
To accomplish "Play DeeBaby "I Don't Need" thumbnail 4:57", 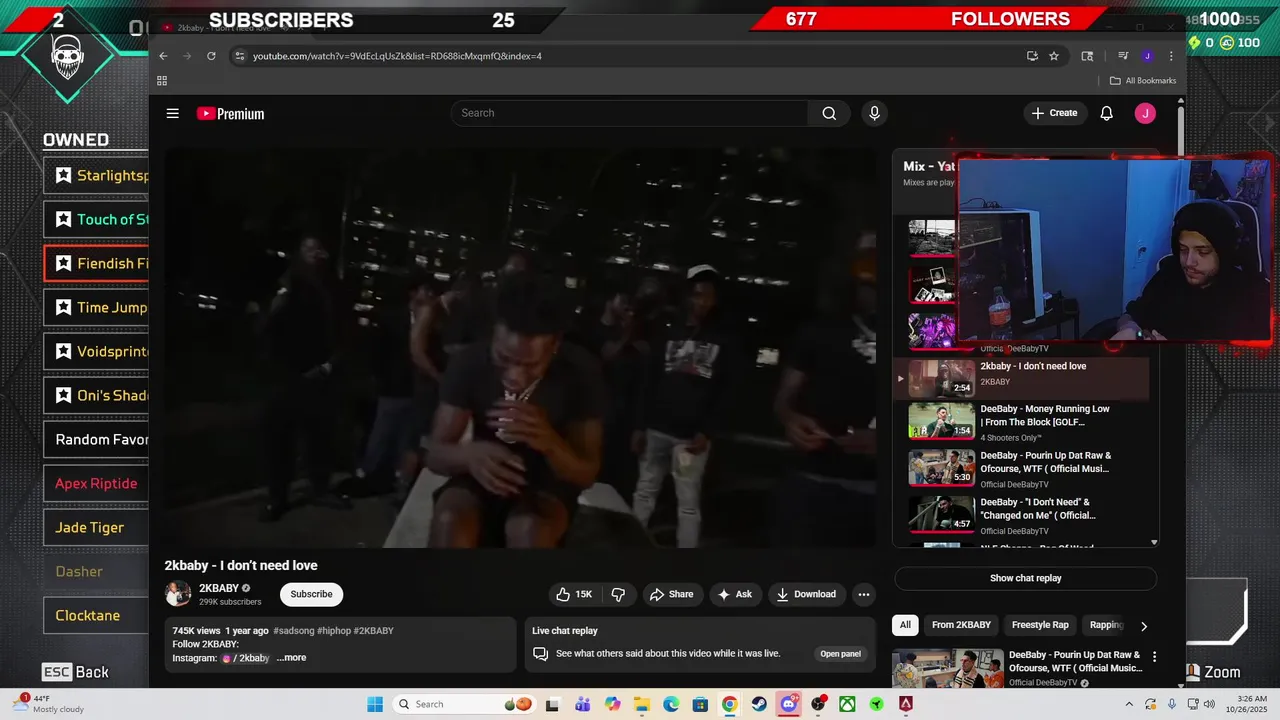I will click(941, 514).
